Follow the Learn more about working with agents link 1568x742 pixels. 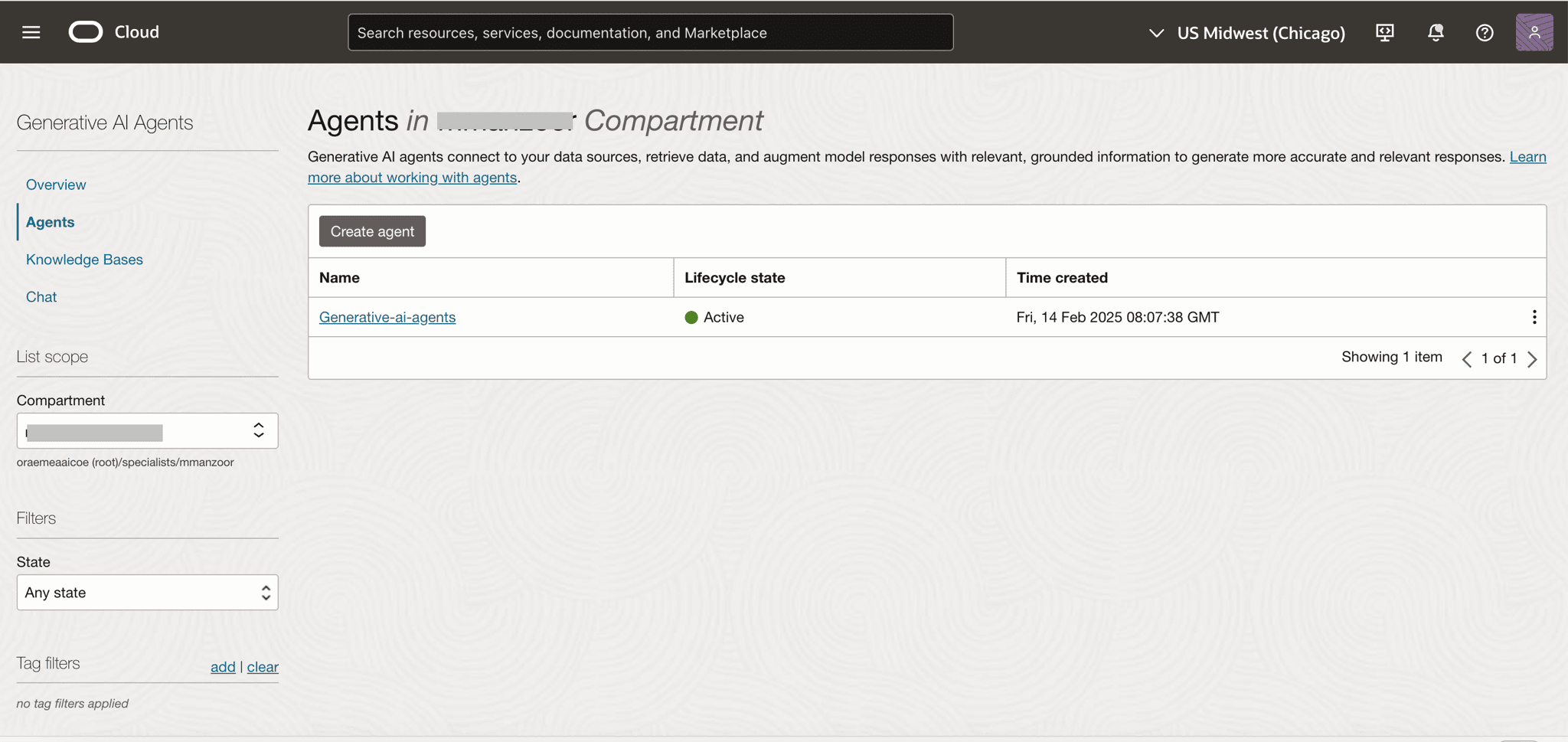click(412, 178)
